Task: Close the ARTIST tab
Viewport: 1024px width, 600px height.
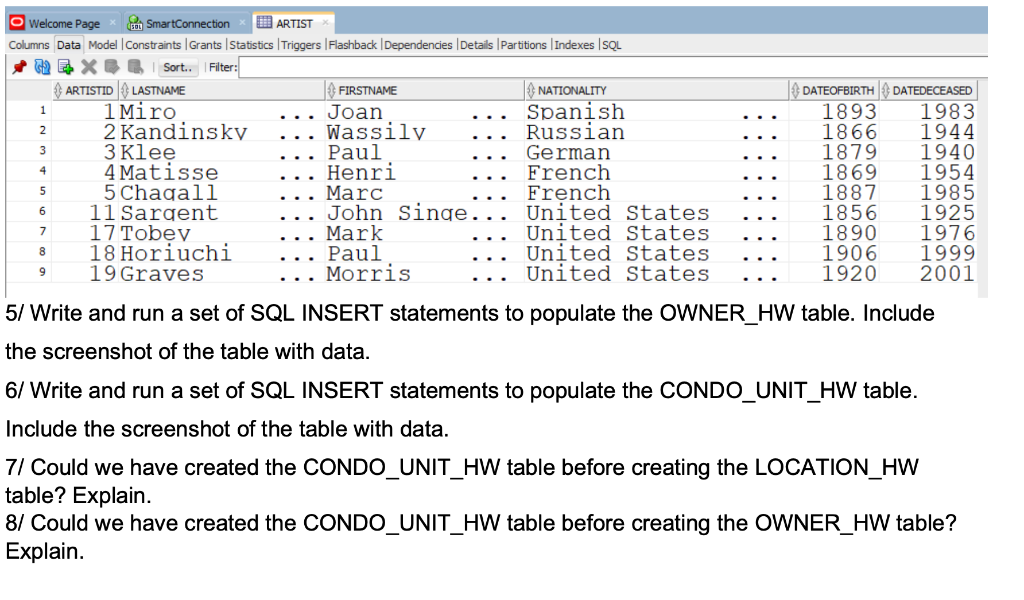Action: pyautogui.click(x=325, y=22)
